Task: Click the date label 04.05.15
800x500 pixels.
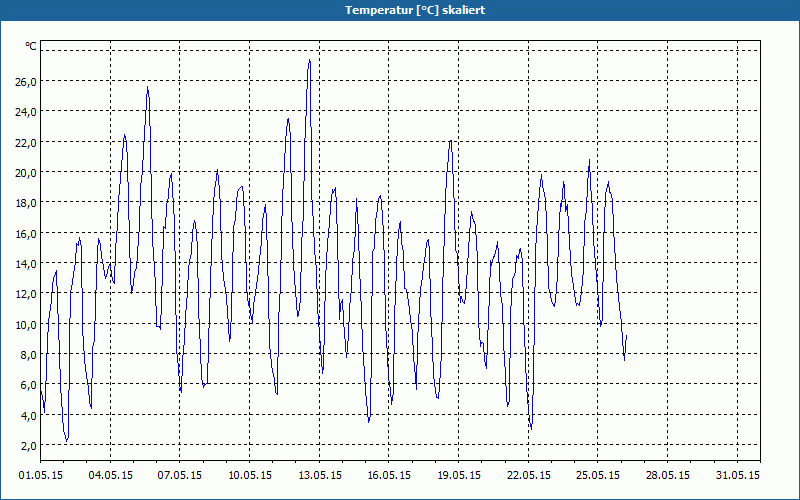Action: 111,475
